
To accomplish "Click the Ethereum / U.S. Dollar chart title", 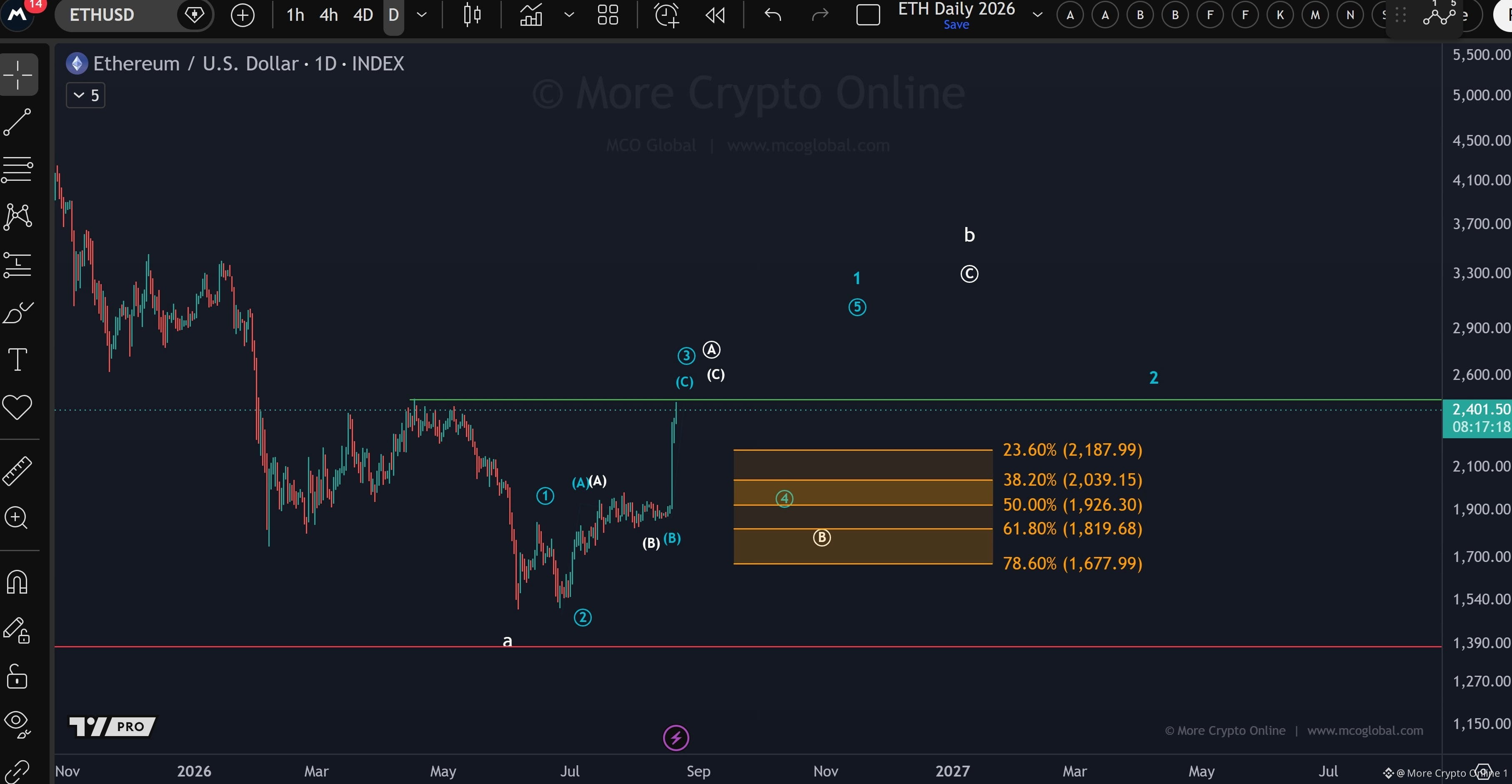I will 248,63.
